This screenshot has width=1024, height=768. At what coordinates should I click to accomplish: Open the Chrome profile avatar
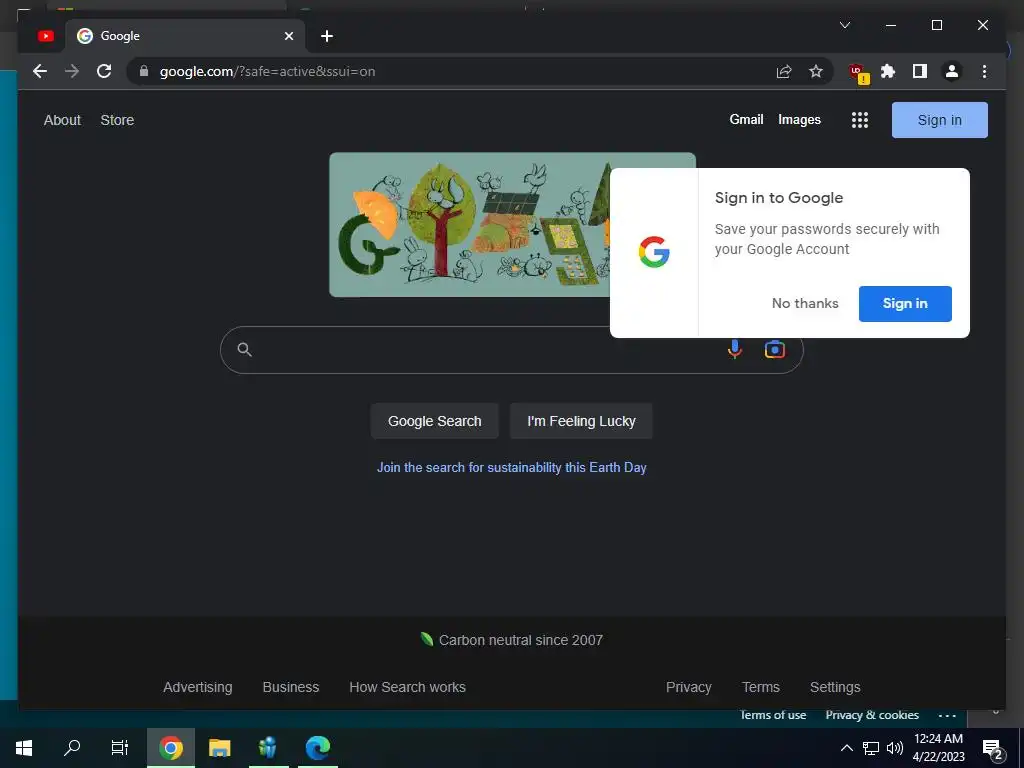pyautogui.click(x=952, y=71)
